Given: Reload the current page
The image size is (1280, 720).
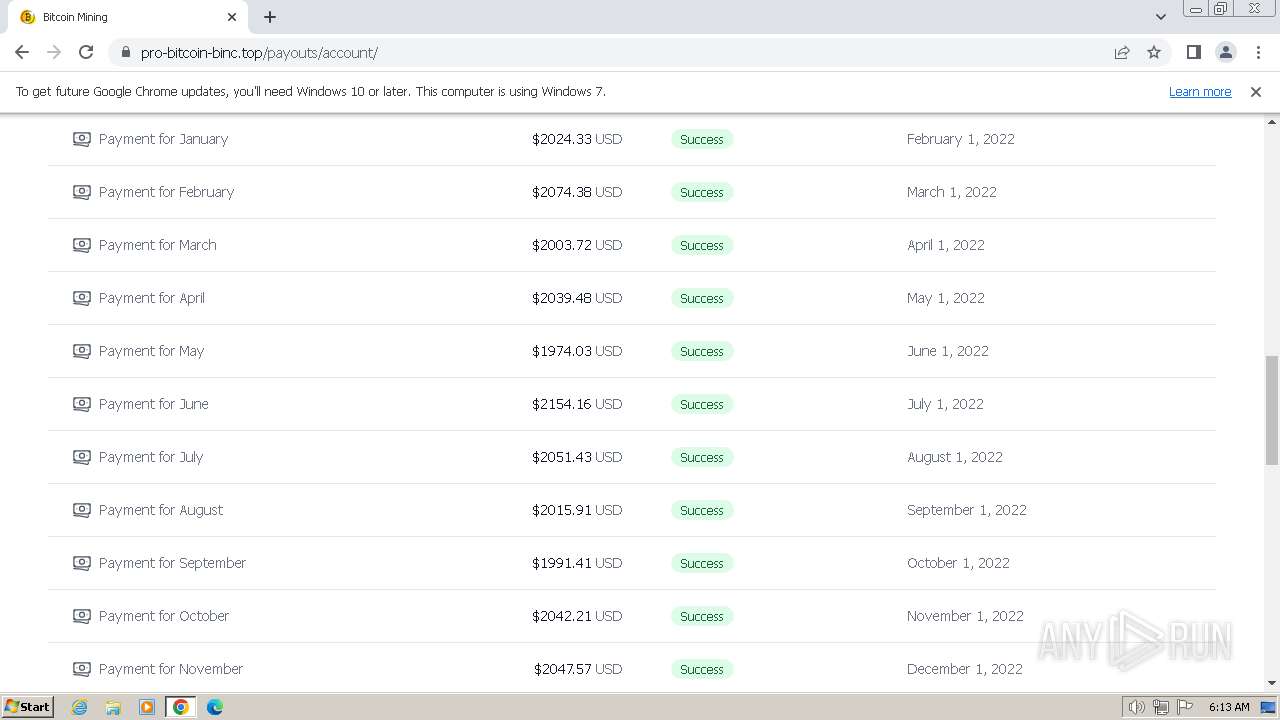Looking at the screenshot, I should (x=86, y=52).
